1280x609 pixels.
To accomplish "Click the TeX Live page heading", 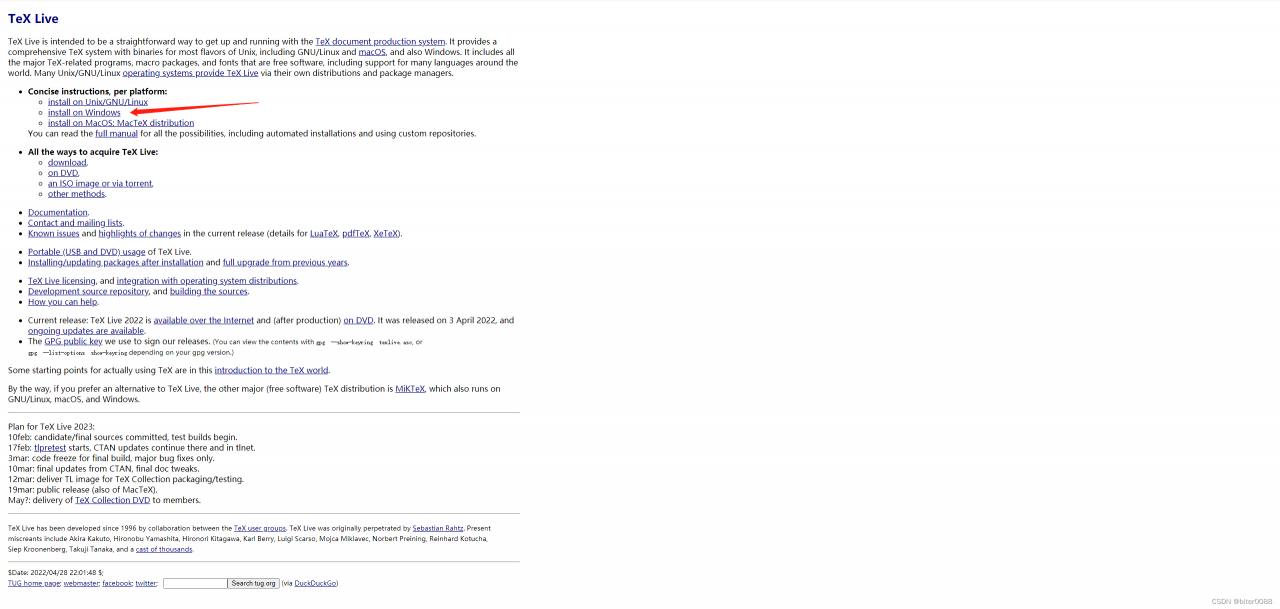I will pyautogui.click(x=33, y=19).
